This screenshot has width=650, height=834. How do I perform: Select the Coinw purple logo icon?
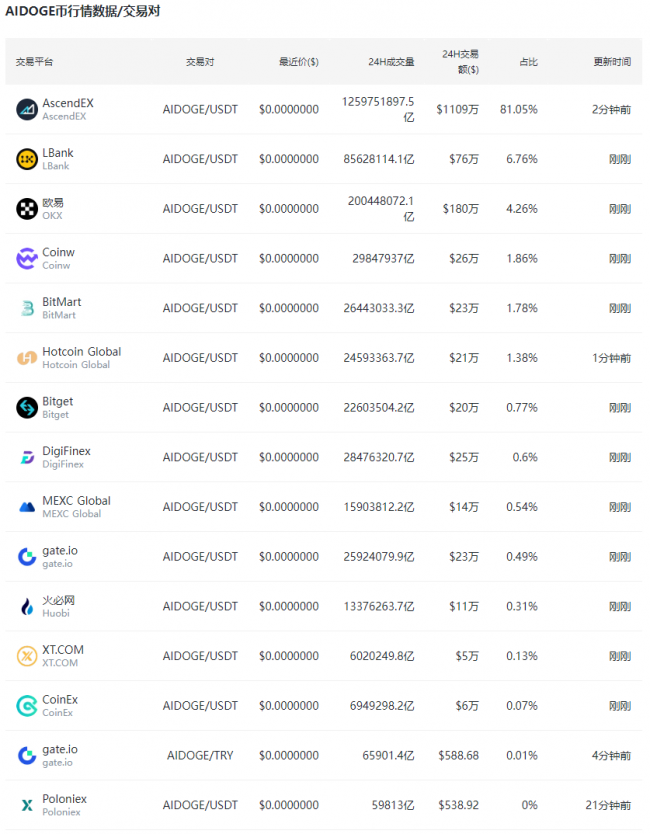tap(27, 258)
